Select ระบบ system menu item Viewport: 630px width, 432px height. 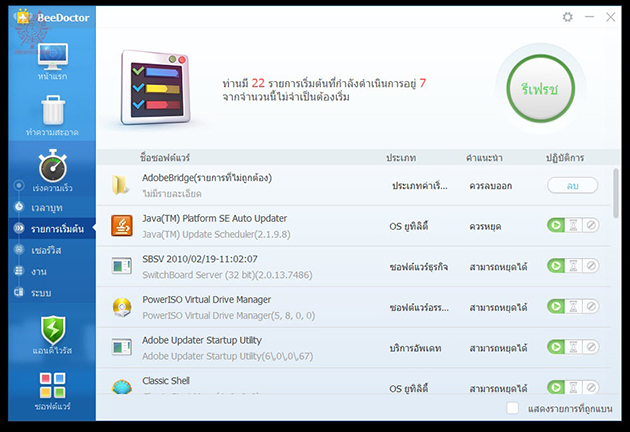pos(41,293)
